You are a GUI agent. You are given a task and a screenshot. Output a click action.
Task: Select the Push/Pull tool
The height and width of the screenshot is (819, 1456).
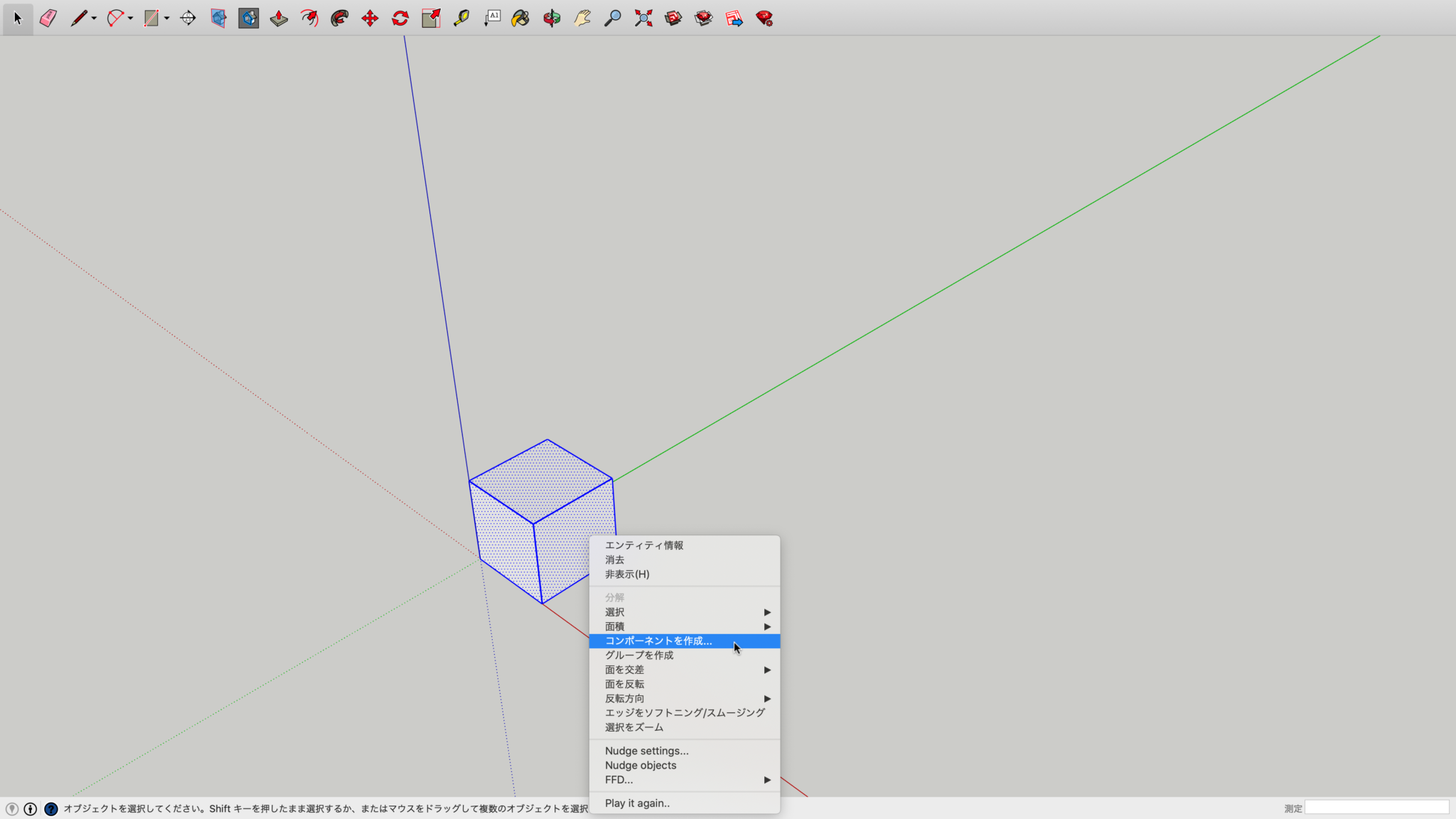point(279,18)
